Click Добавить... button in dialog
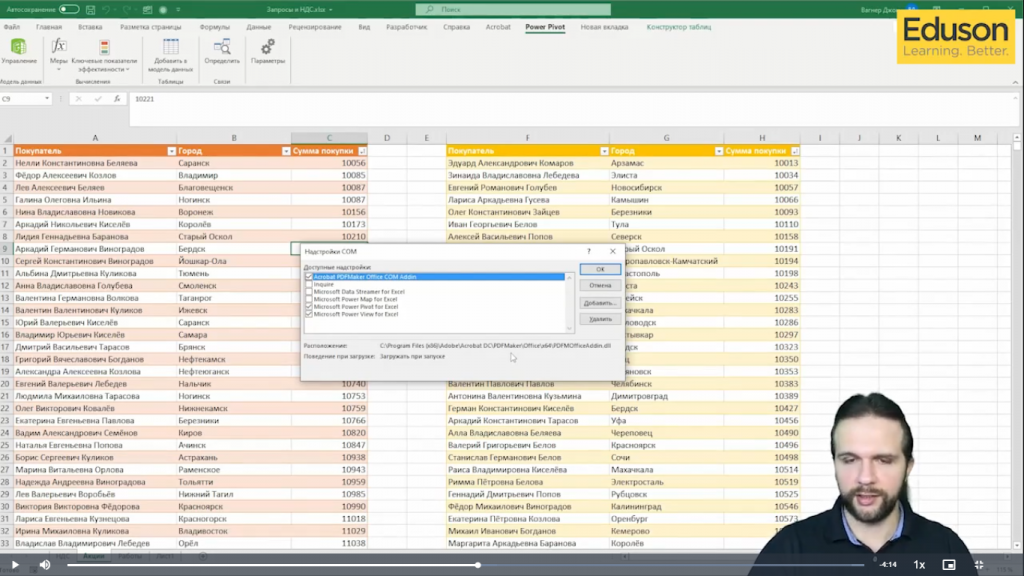 tap(600, 303)
